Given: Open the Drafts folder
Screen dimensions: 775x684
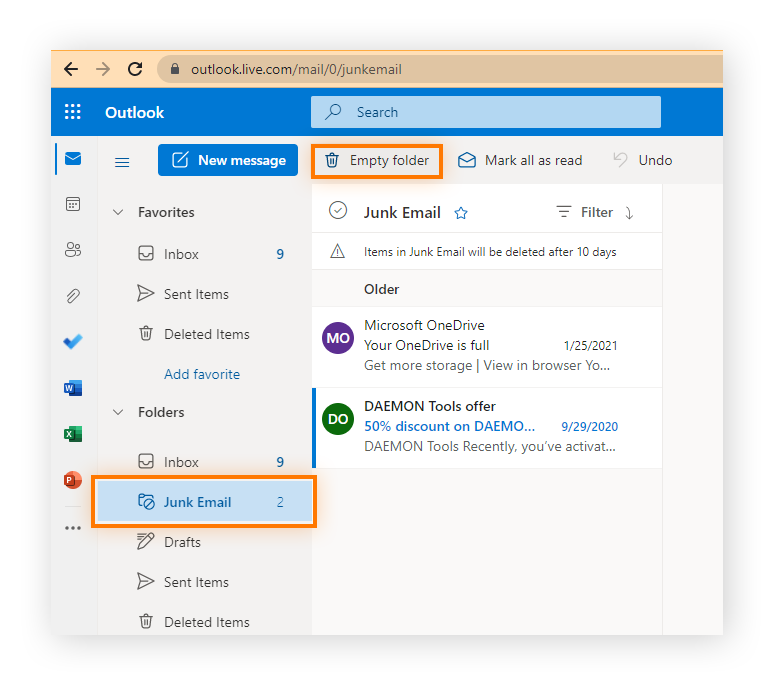Looking at the screenshot, I should (205, 542).
